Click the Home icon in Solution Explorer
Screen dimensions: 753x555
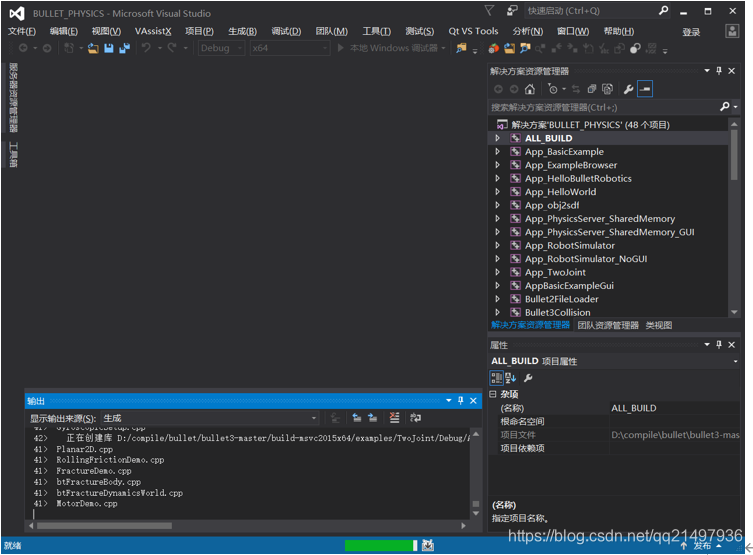click(530, 89)
